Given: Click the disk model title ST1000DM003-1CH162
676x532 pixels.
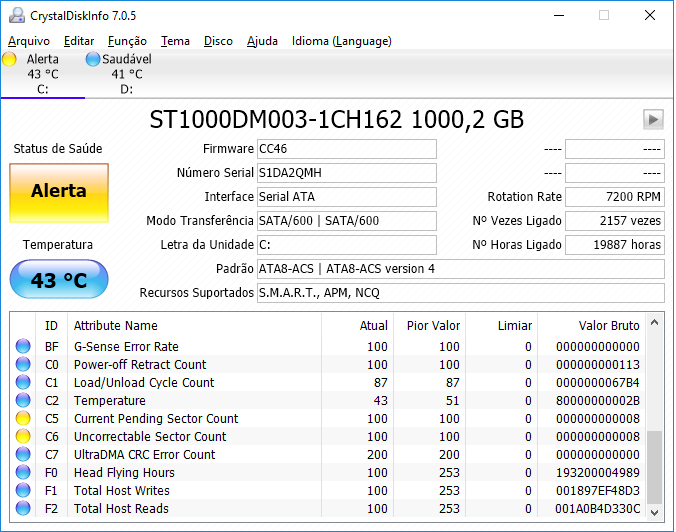Looking at the screenshot, I should point(336,119).
